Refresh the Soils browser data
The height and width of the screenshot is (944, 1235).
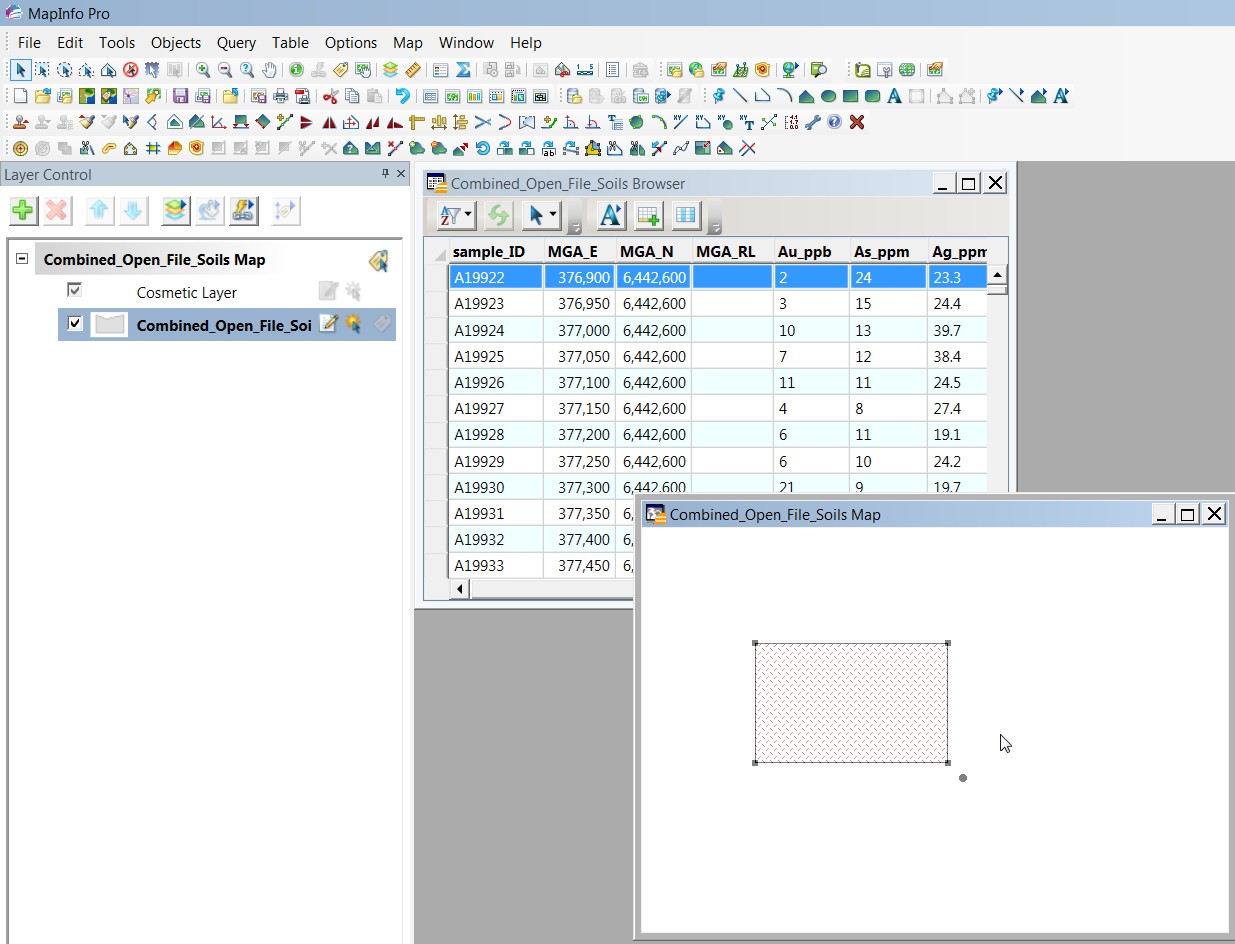tap(498, 215)
